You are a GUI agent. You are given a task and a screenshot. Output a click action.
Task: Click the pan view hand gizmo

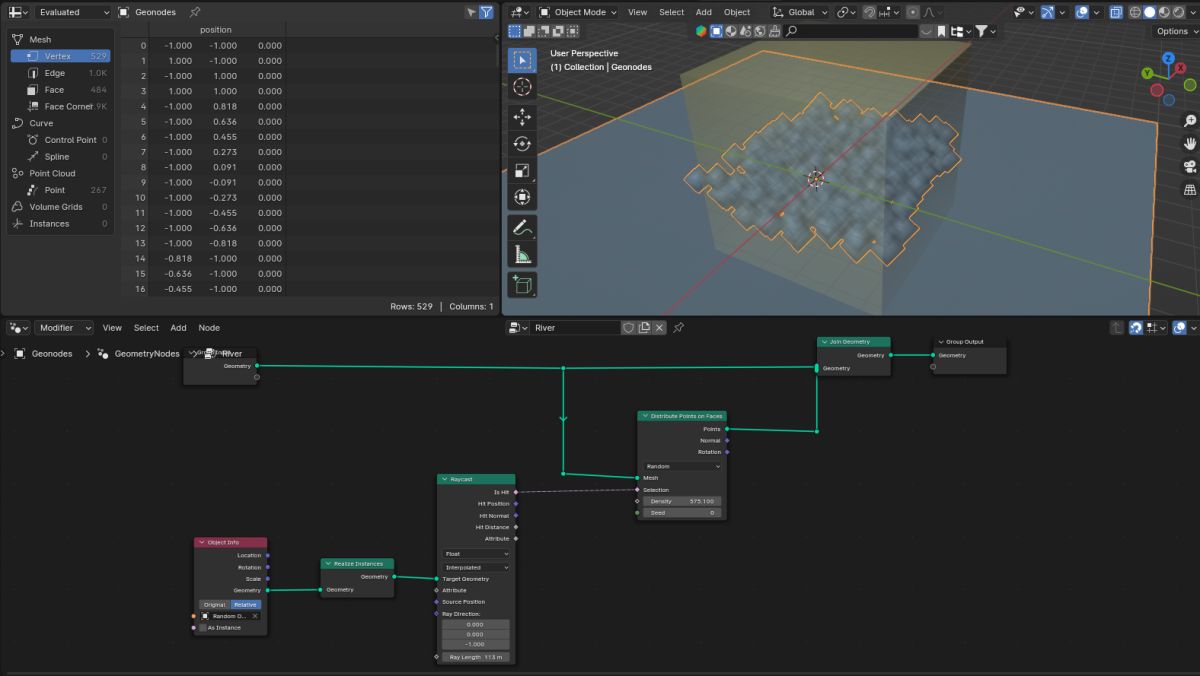point(1190,144)
